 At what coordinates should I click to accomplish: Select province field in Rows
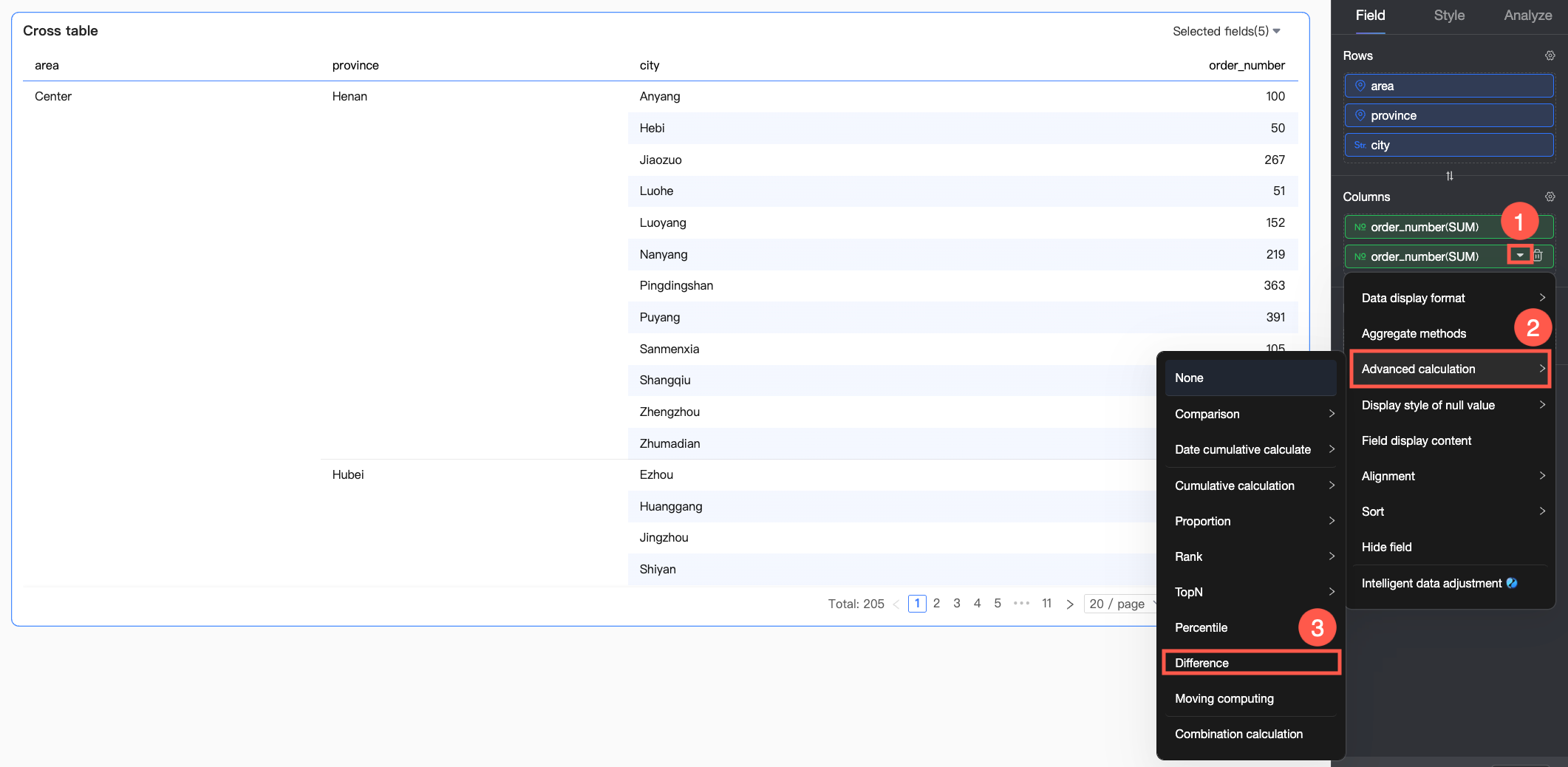(x=1448, y=115)
